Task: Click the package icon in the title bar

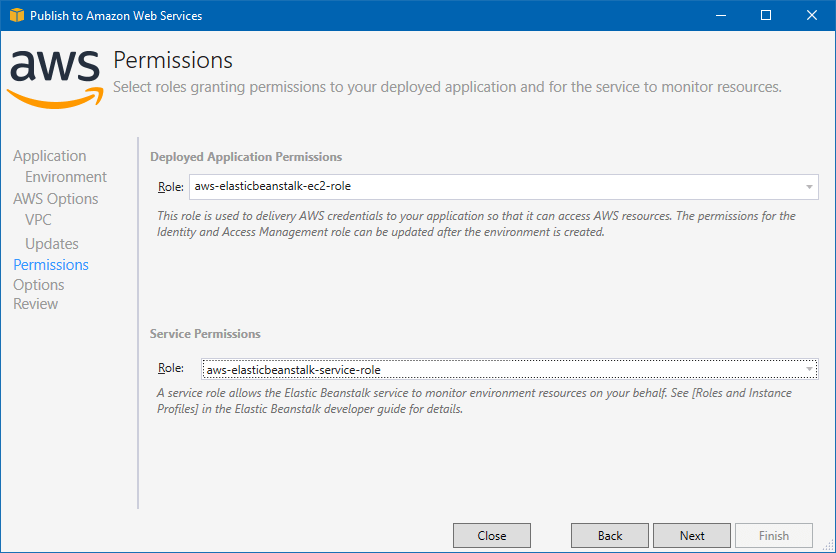Action: 17,15
